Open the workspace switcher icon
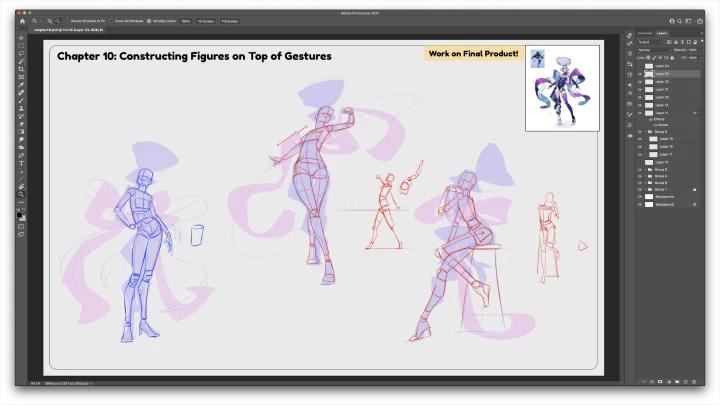The image size is (720, 405). click(688, 21)
